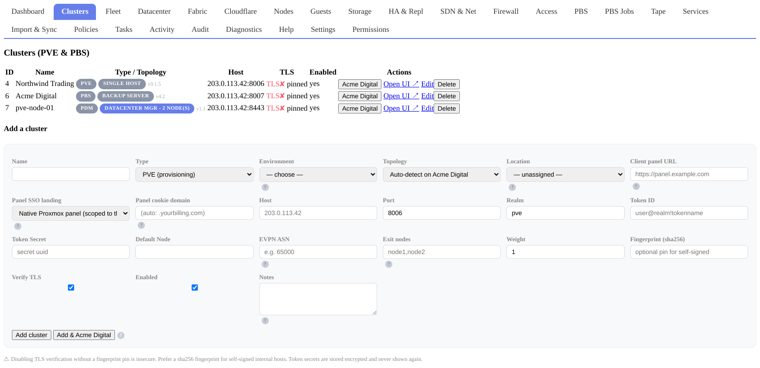This screenshot has width=760, height=368.
Task: Open UI link in Acme Digital row
Action: (x=401, y=96)
